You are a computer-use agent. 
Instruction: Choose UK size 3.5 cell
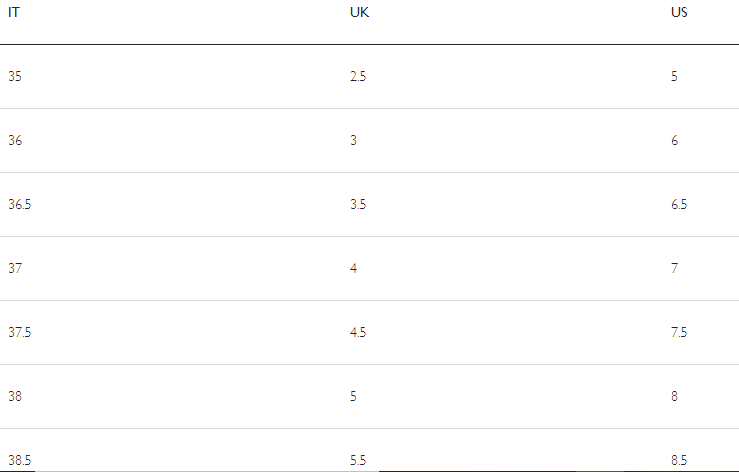[x=358, y=205]
